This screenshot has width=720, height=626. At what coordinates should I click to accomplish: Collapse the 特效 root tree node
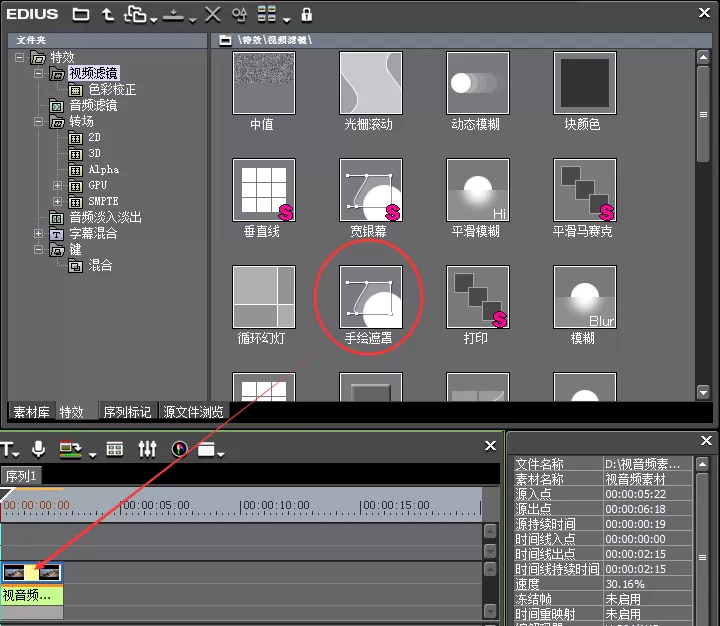click(19, 57)
